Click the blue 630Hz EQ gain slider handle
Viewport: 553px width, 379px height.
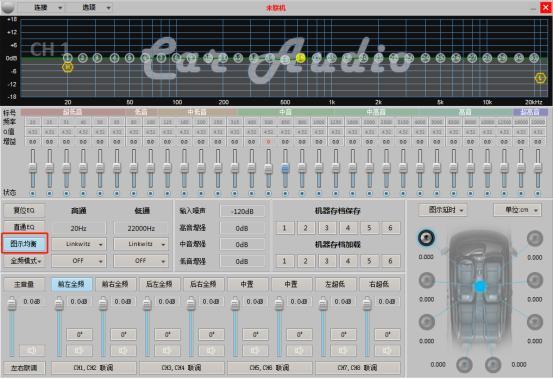pos(285,168)
